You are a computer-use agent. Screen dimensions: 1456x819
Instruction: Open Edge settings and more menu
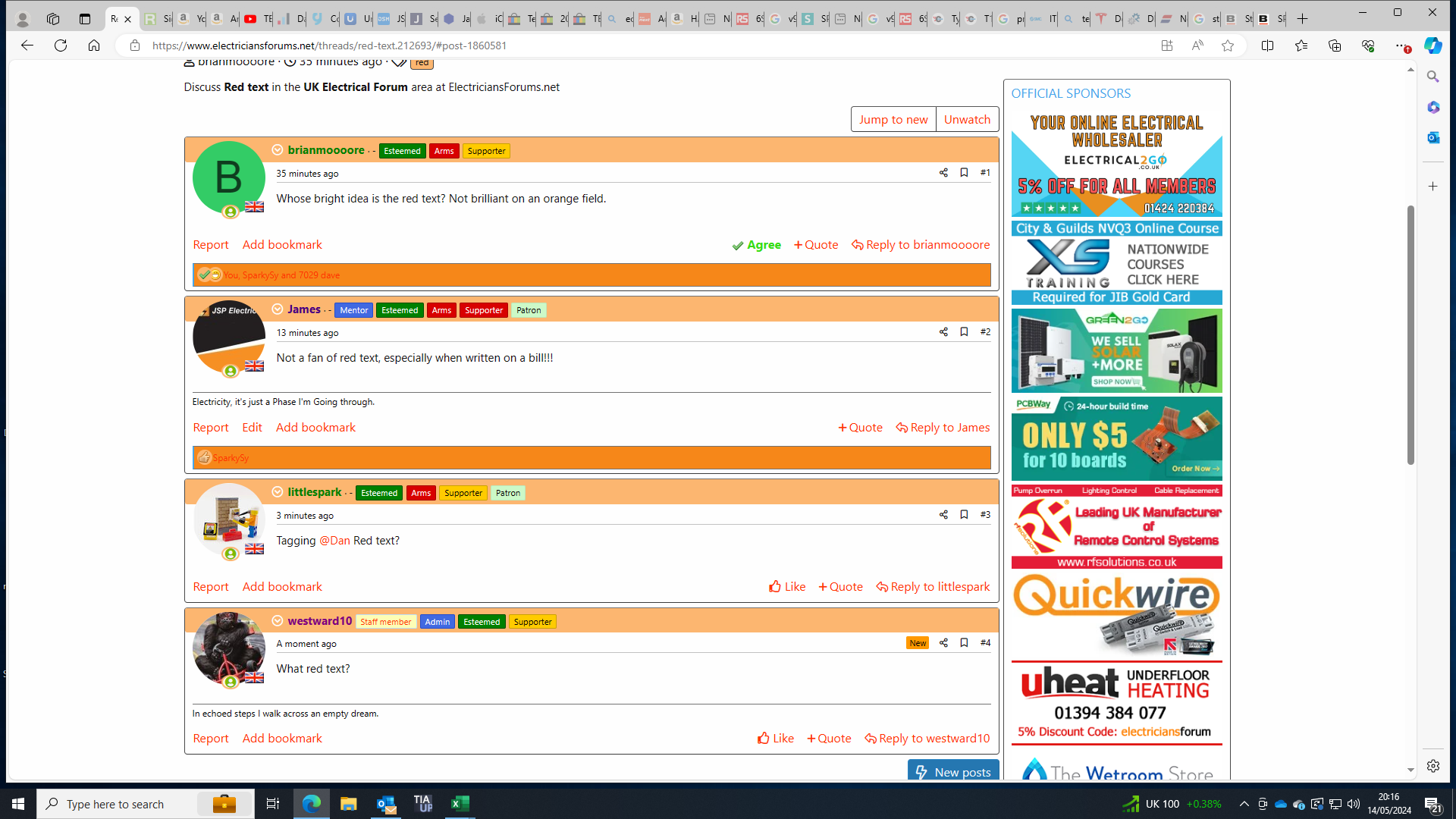1402,45
